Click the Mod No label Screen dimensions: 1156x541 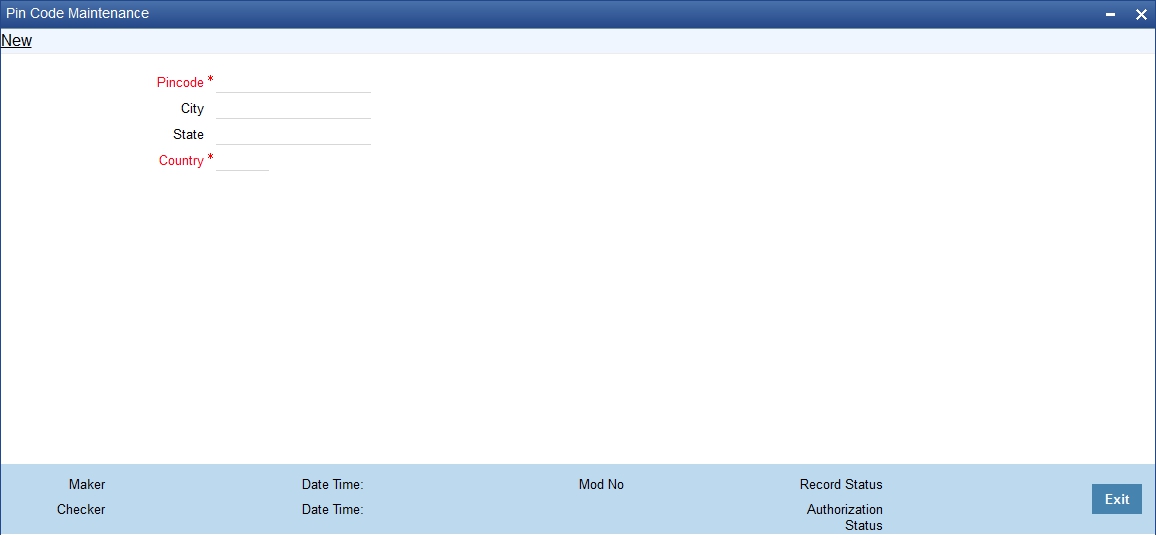coord(601,484)
